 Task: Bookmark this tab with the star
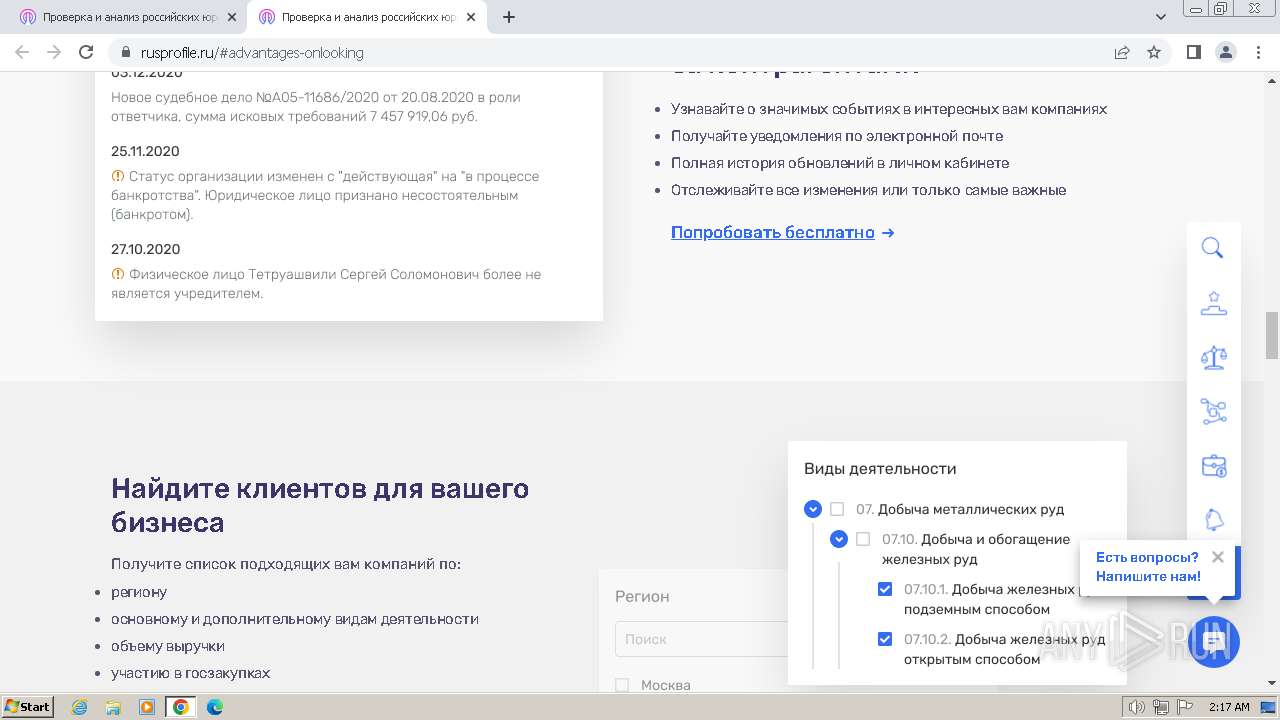tap(1154, 52)
